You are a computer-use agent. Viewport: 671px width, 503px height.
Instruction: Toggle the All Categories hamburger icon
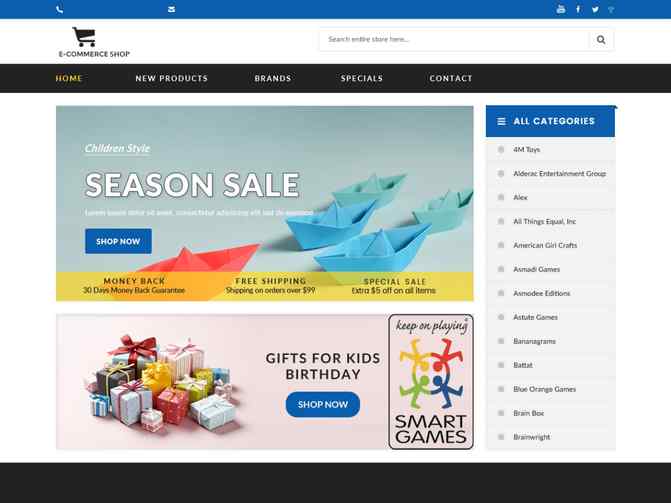pyautogui.click(x=501, y=122)
